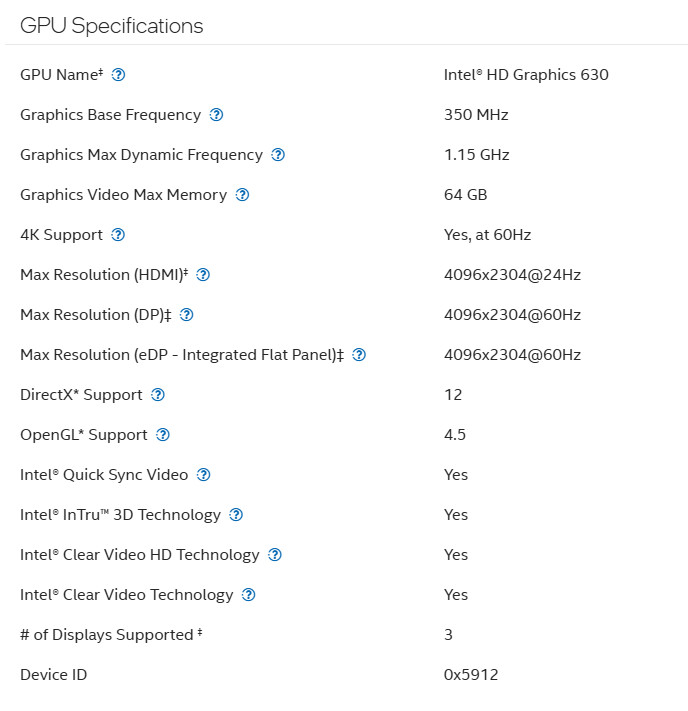This screenshot has height=711, width=688.
Task: Show info for Max Resolution eDP Integrated Flat Panel
Action: coord(359,355)
